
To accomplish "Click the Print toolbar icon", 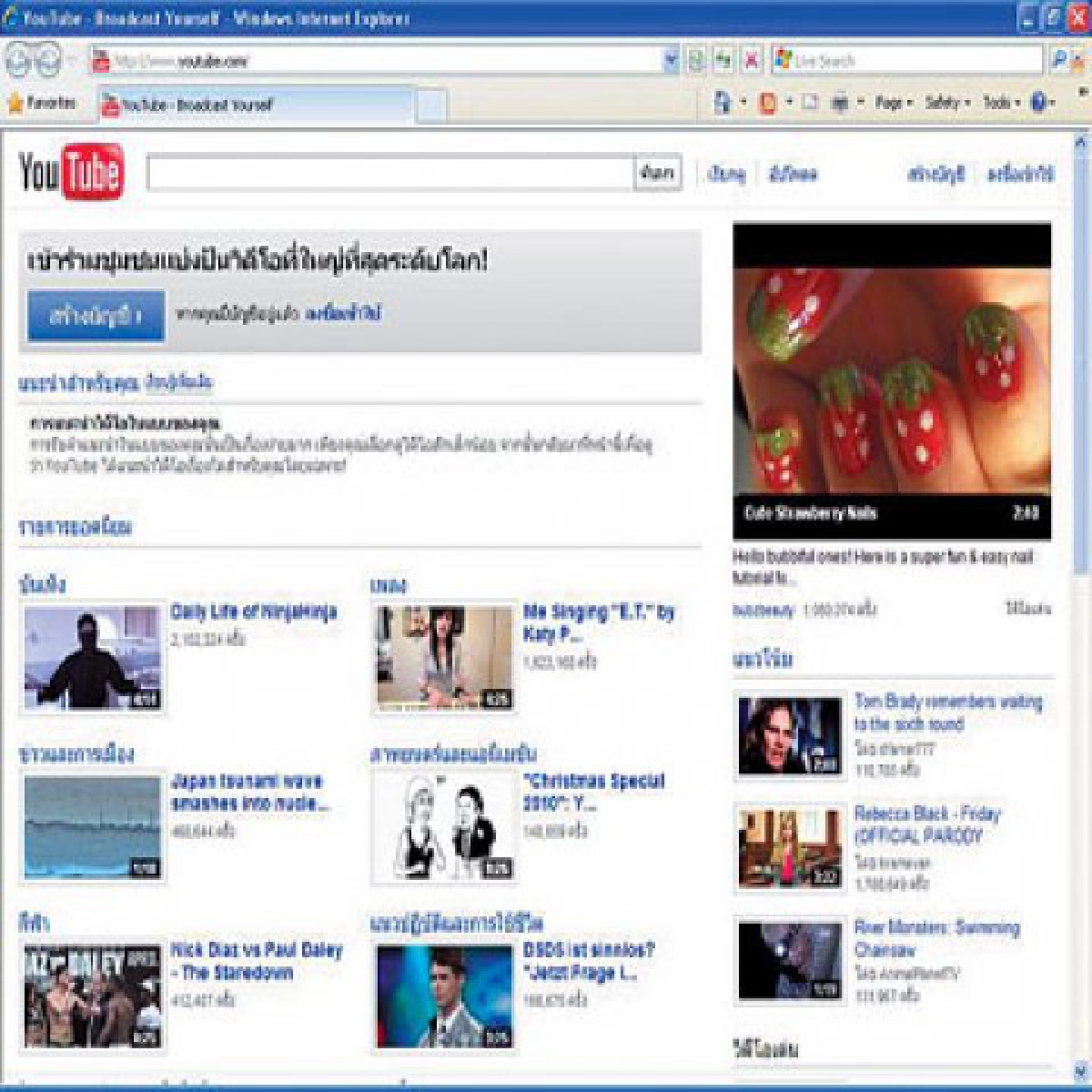I will (x=839, y=103).
